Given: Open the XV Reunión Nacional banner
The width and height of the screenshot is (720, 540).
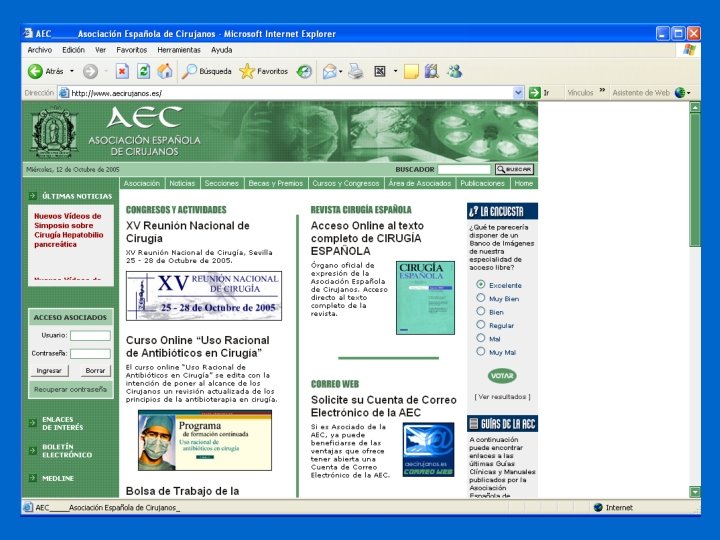Looking at the screenshot, I should click(x=204, y=296).
